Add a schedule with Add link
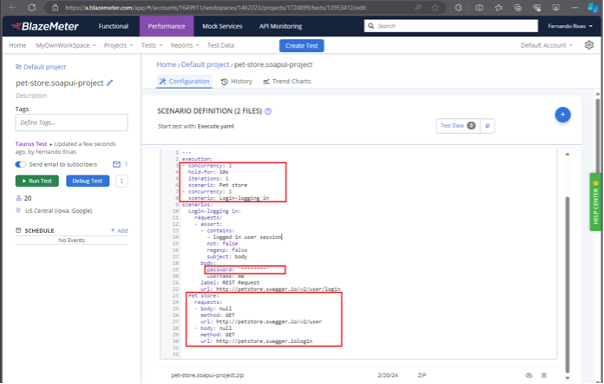The image size is (604, 384). point(120,230)
